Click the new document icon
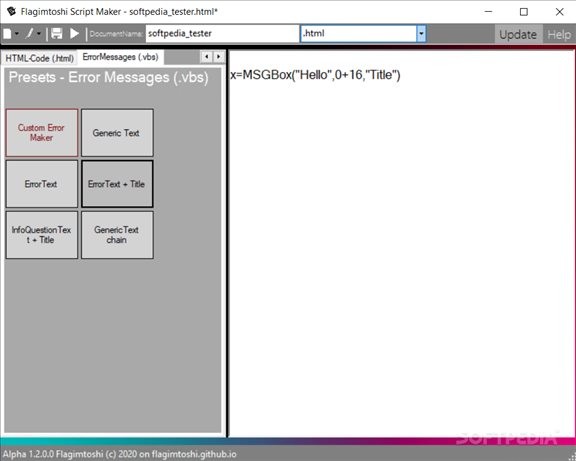This screenshot has height=461, width=576. [7, 34]
